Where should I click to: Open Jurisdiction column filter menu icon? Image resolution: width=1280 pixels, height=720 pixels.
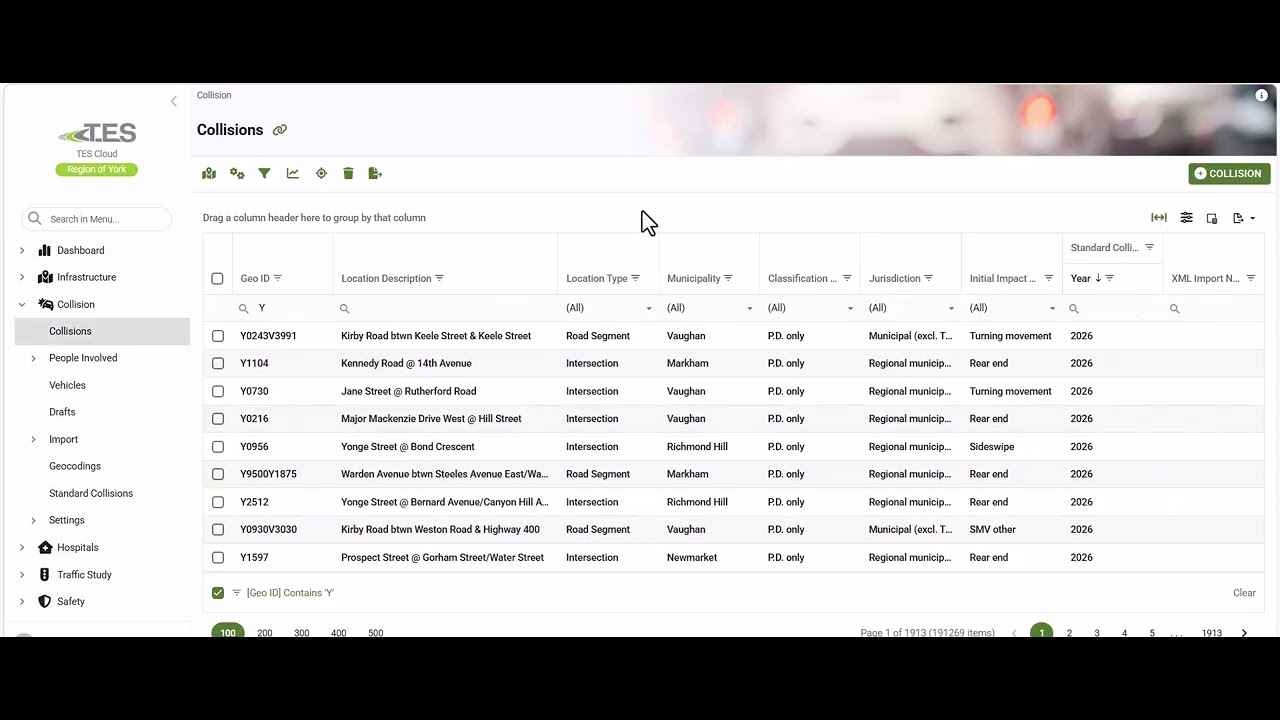click(x=928, y=278)
